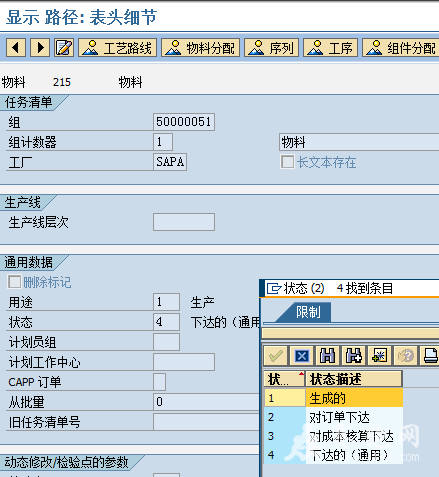Toggle the 删除标记 checkbox
This screenshot has height=477, width=439.
[x=14, y=282]
